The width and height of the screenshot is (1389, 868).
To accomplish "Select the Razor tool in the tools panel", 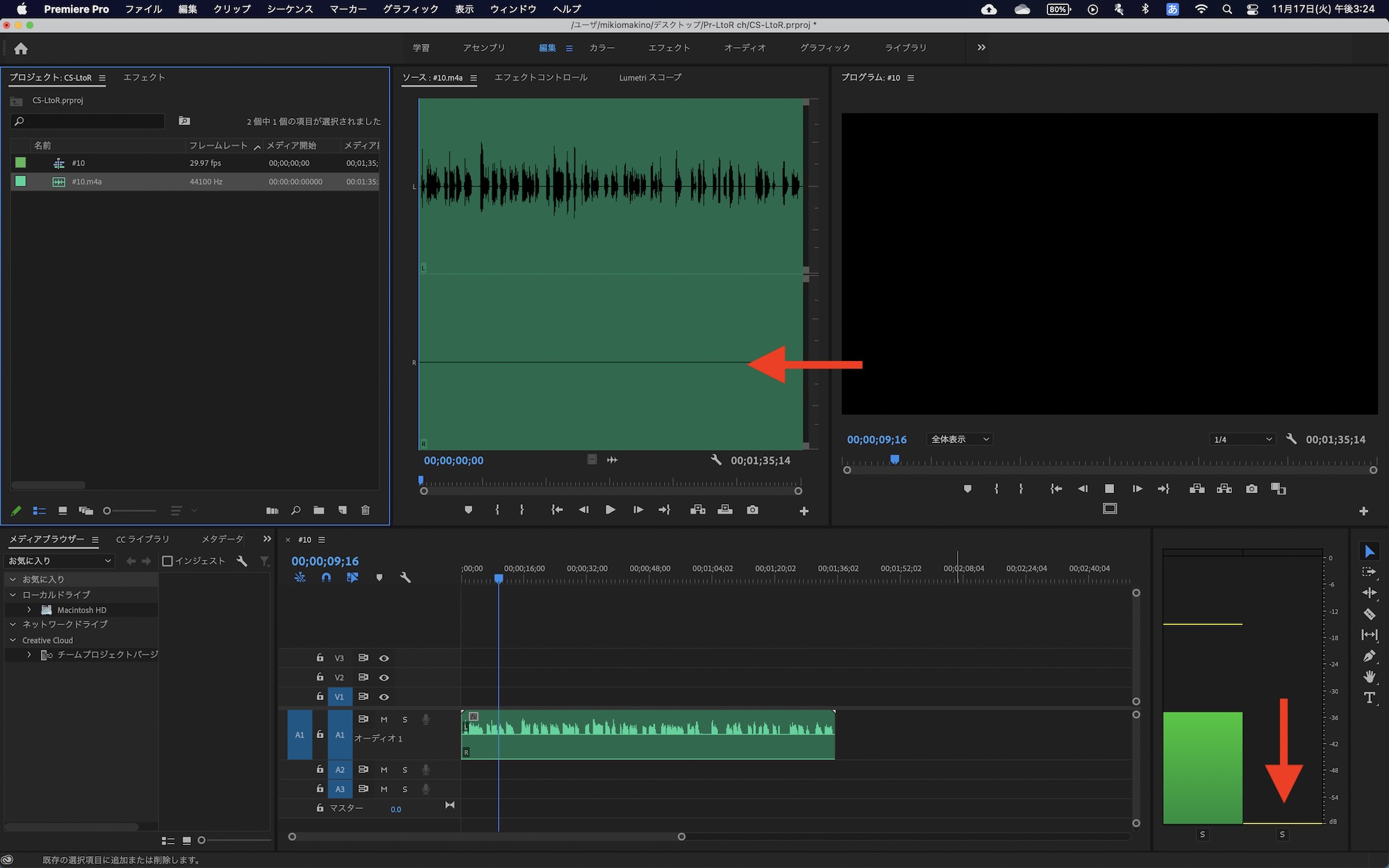I will (1369, 615).
